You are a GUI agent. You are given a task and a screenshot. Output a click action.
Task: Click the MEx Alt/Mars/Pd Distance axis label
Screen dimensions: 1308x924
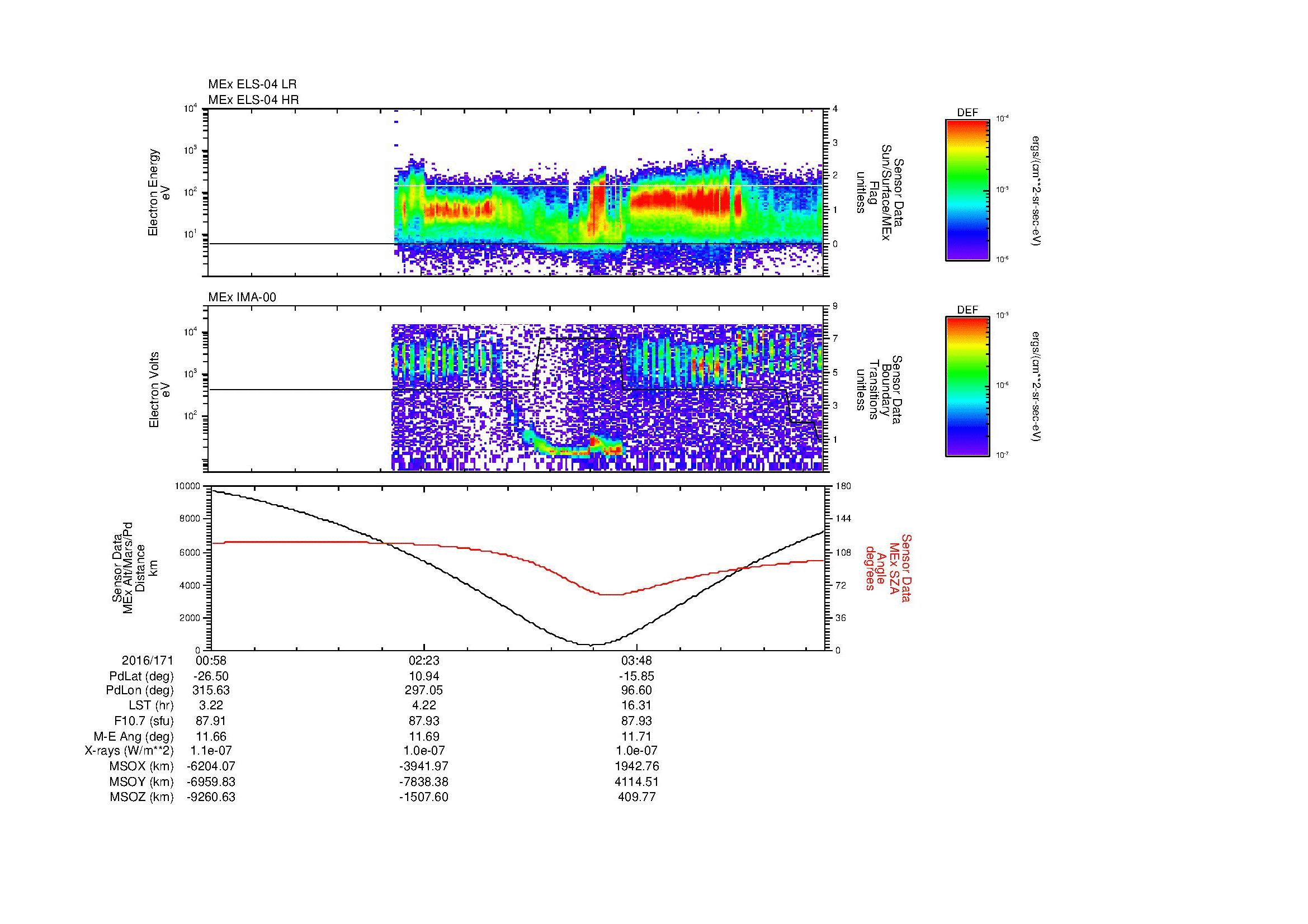click(134, 567)
